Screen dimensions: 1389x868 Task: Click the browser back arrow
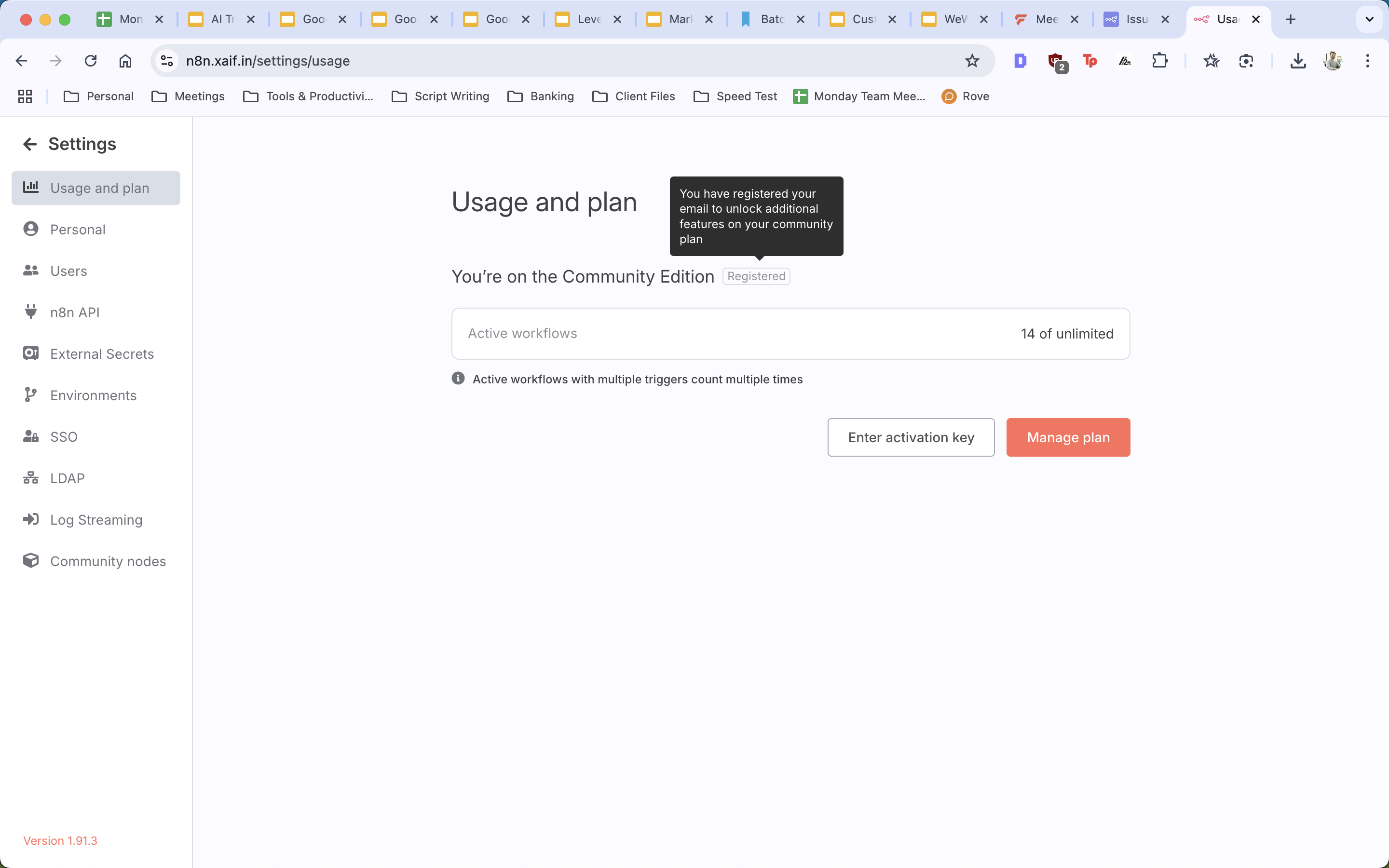tap(21, 61)
